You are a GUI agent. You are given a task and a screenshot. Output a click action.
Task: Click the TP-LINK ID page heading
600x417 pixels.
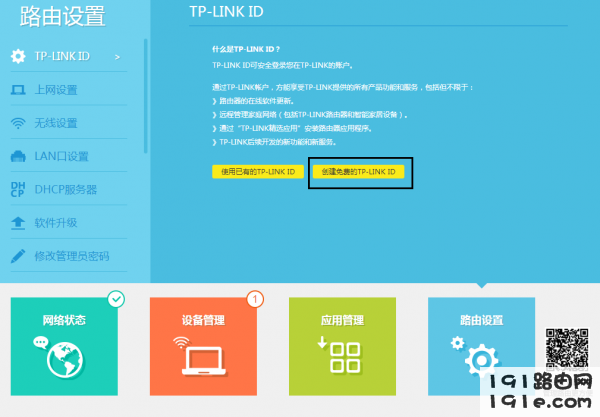pos(227,11)
